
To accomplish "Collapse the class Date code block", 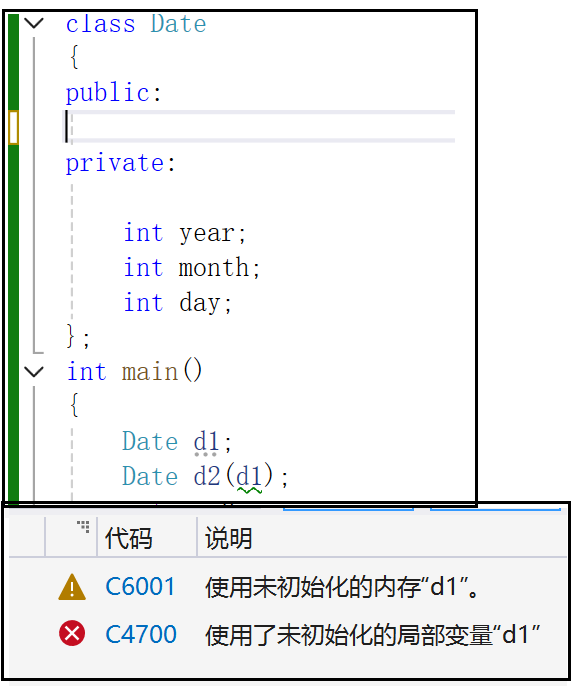I will 34,23.
